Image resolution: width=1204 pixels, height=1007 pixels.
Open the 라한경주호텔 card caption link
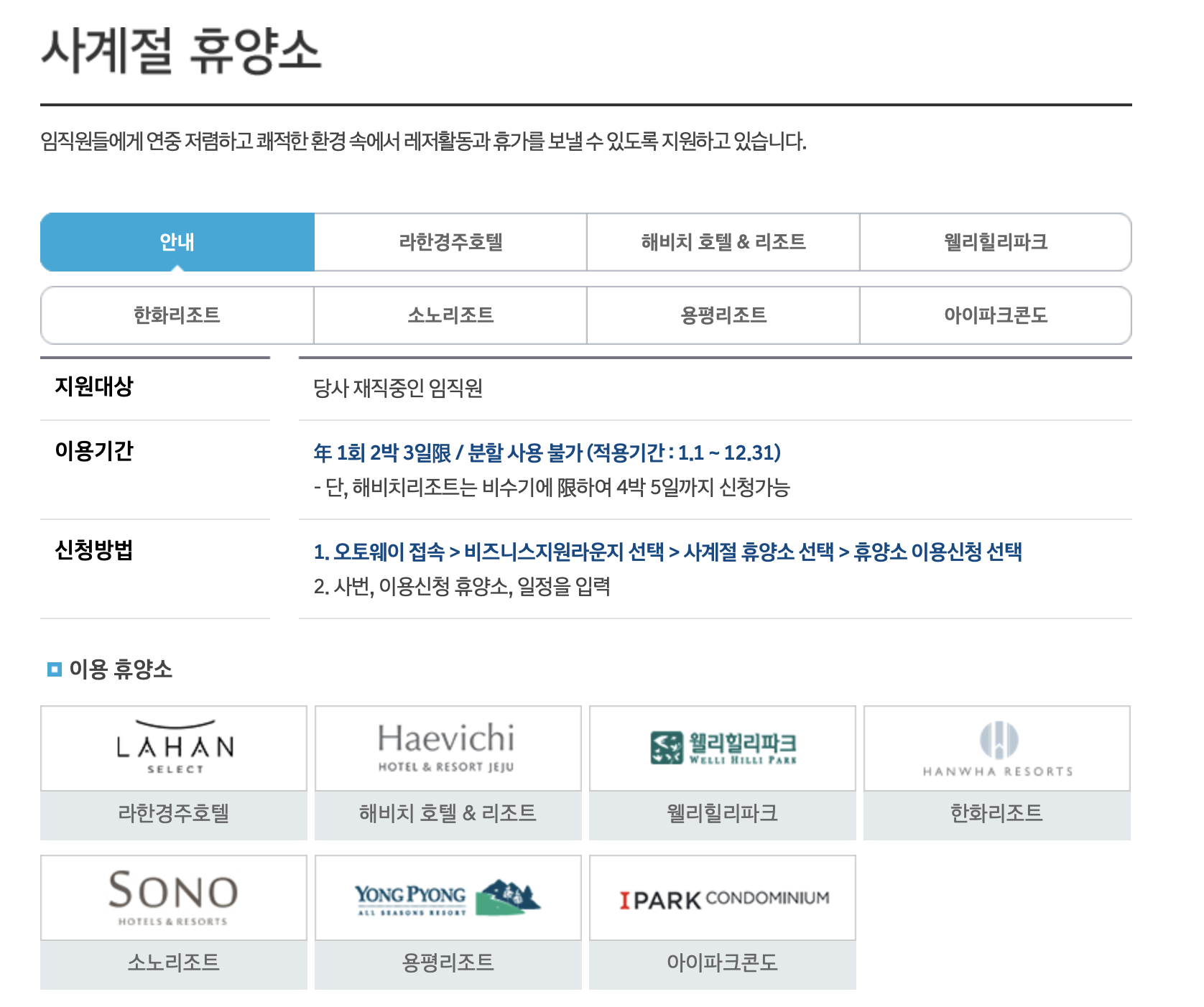pos(174,814)
